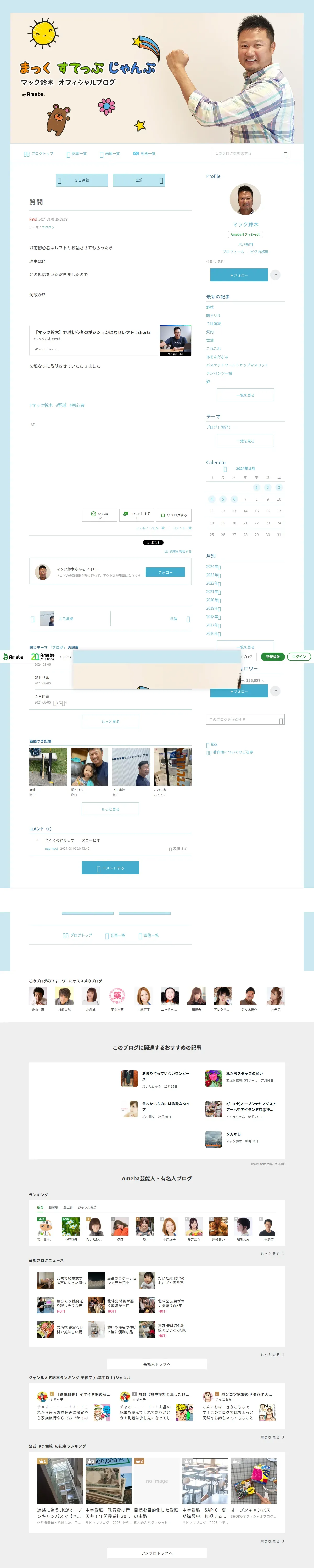The width and height of the screenshot is (314, 1568).
Task: Click the いいね smiley button
Action: click(x=99, y=515)
